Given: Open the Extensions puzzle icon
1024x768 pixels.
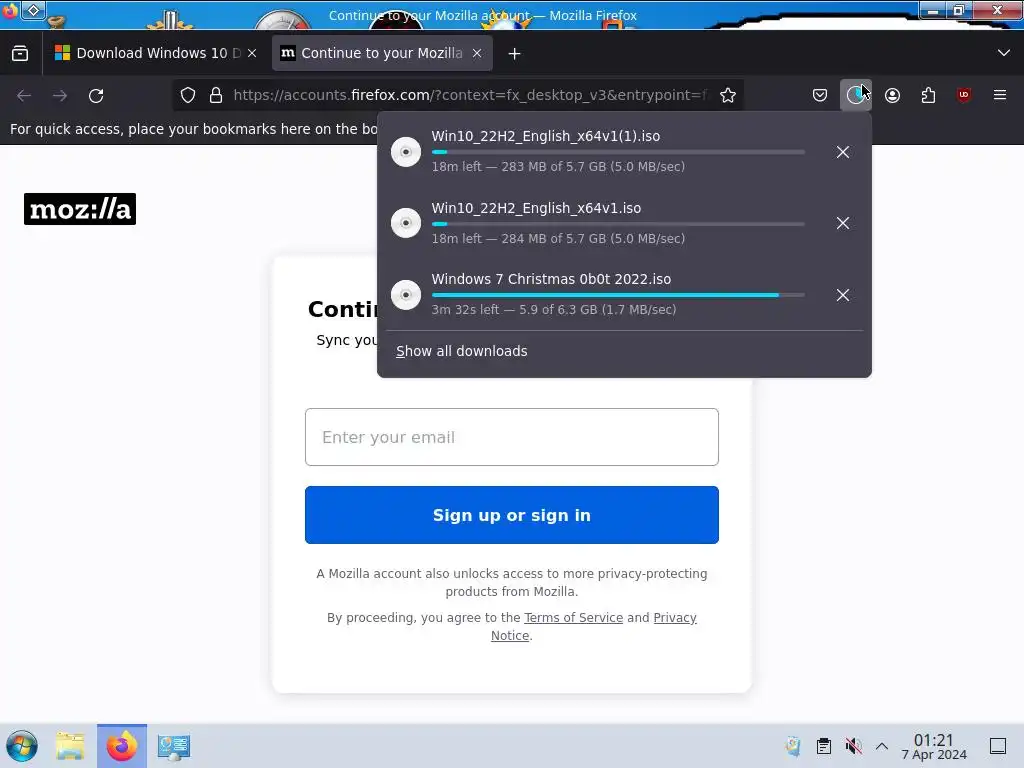Looking at the screenshot, I should pyautogui.click(x=928, y=95).
